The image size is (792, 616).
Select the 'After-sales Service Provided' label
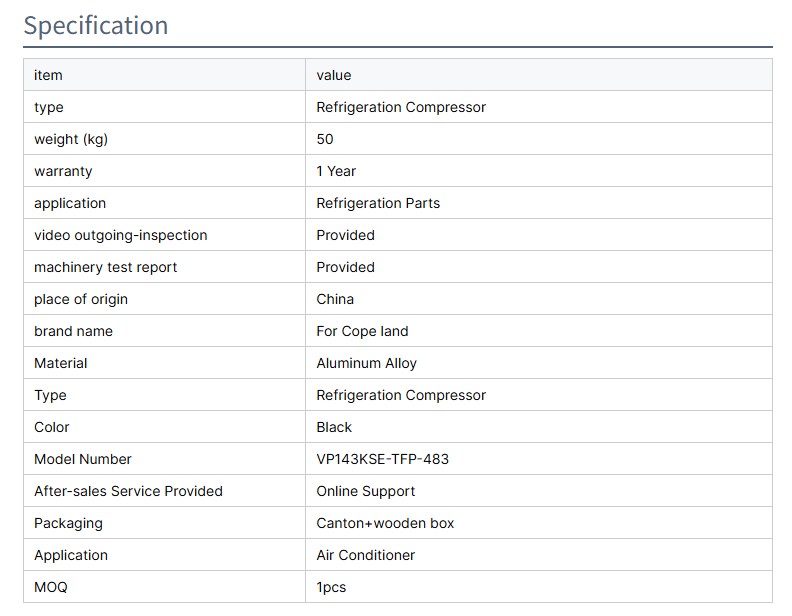(x=128, y=491)
